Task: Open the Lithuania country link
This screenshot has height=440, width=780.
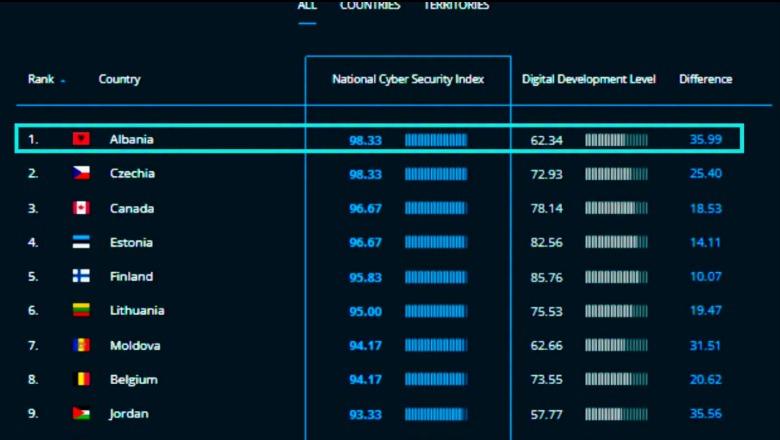Action: point(137,310)
